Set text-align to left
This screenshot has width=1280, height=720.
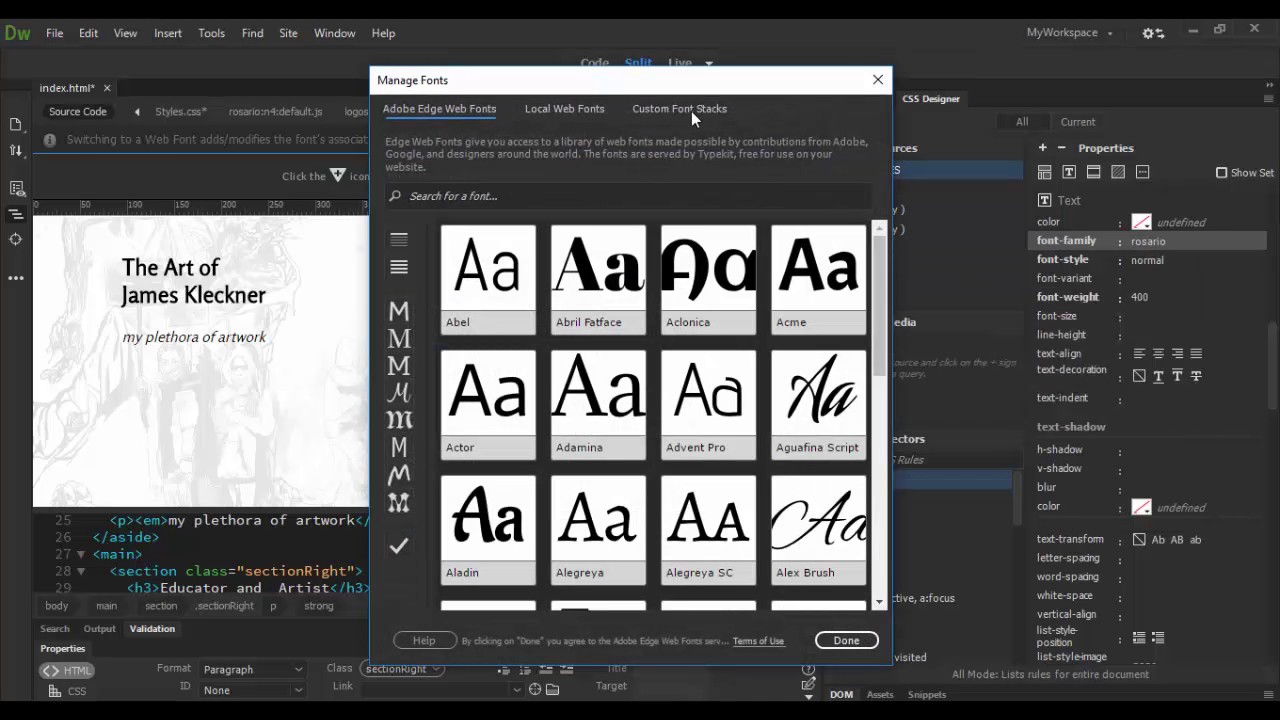point(1139,354)
